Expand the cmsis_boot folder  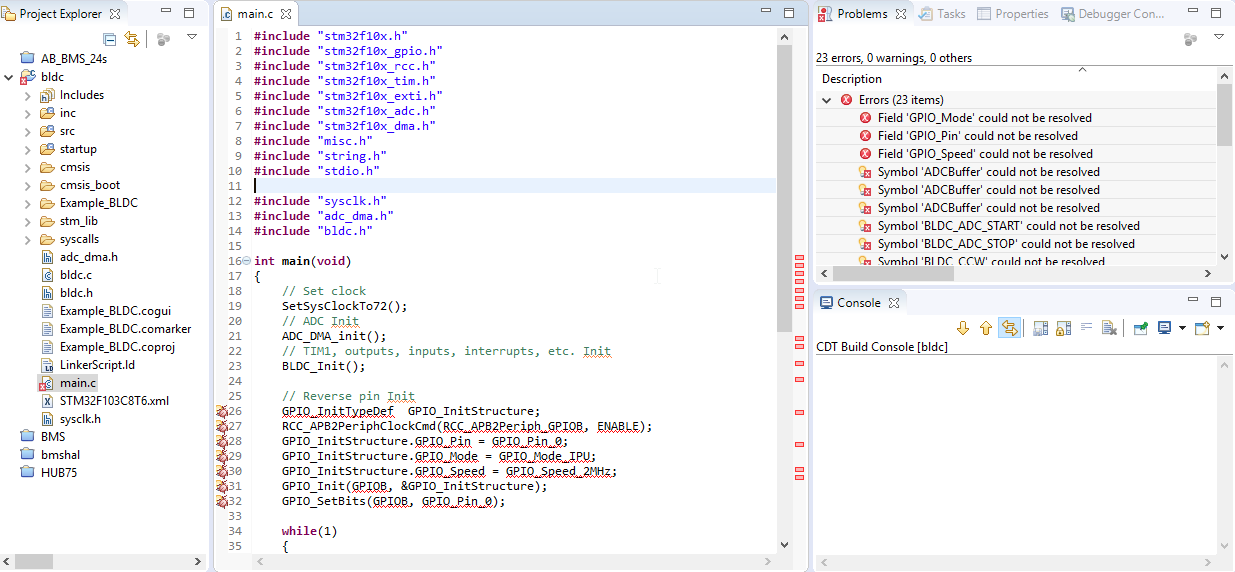[27, 185]
